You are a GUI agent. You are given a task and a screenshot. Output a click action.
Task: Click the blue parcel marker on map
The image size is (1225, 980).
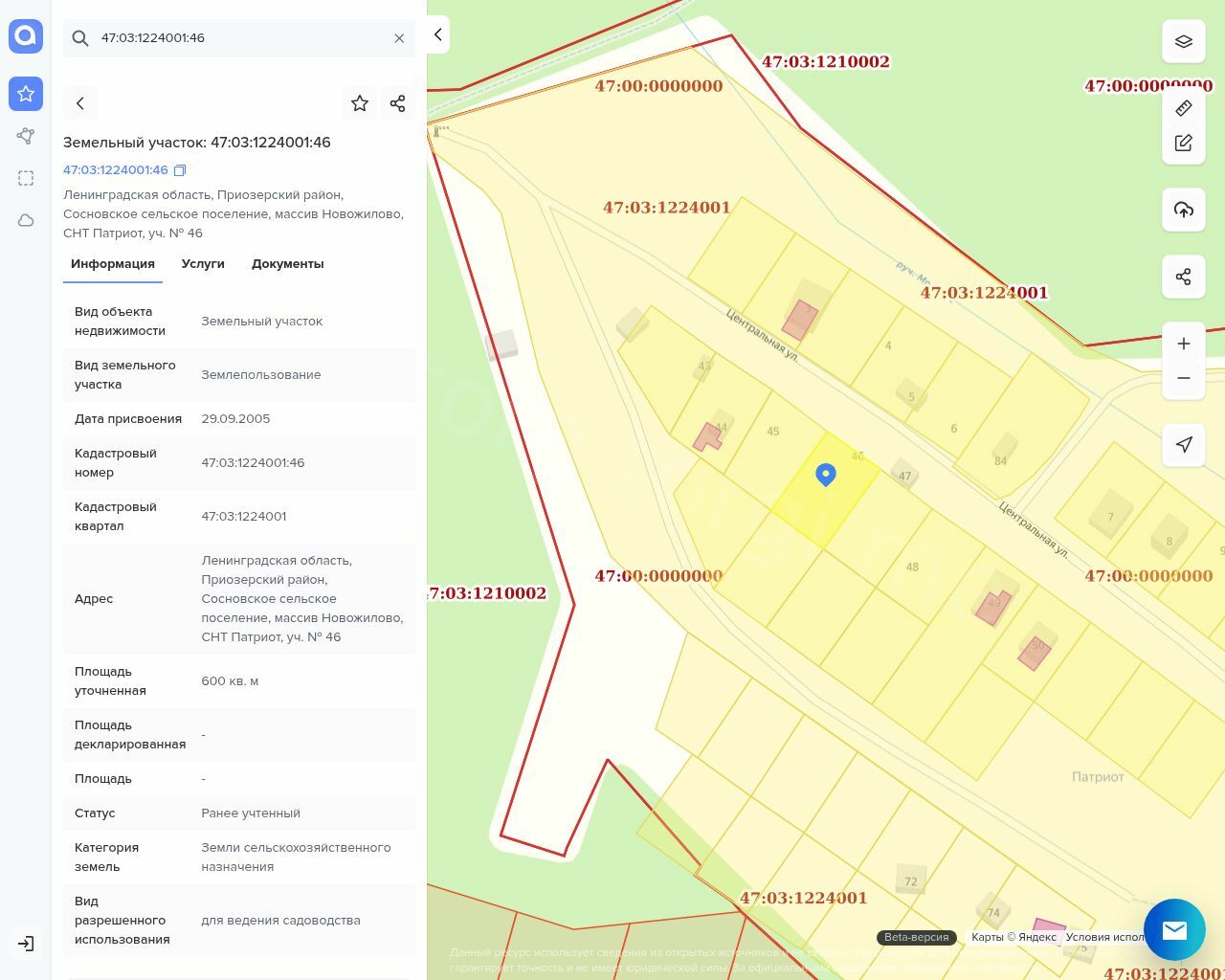[x=826, y=475]
